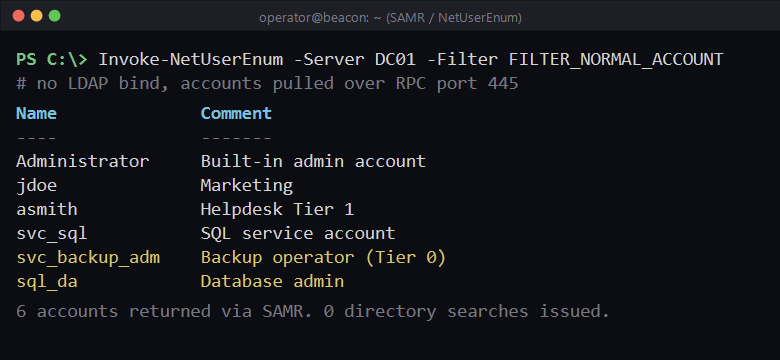780x360 pixels.
Task: Click the 'Comment' column header
Action: [x=236, y=113]
